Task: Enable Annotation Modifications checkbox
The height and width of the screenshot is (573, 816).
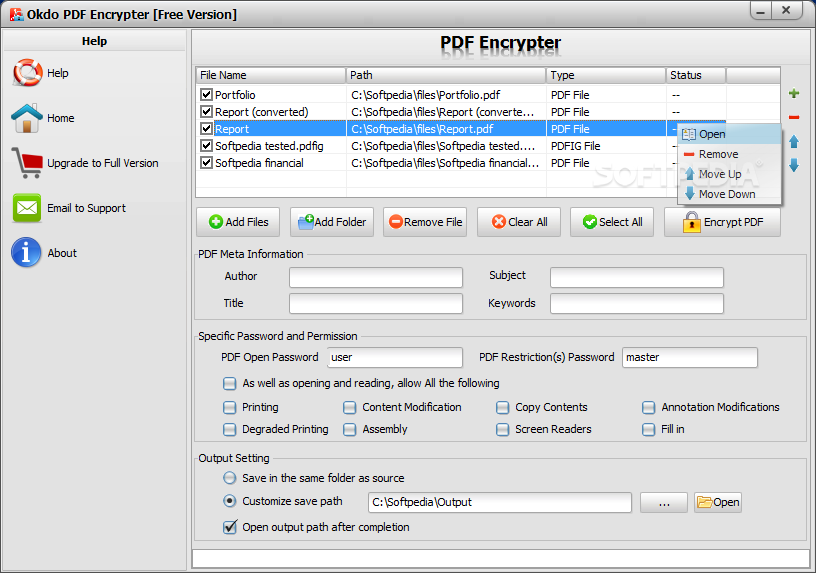Action: click(648, 407)
